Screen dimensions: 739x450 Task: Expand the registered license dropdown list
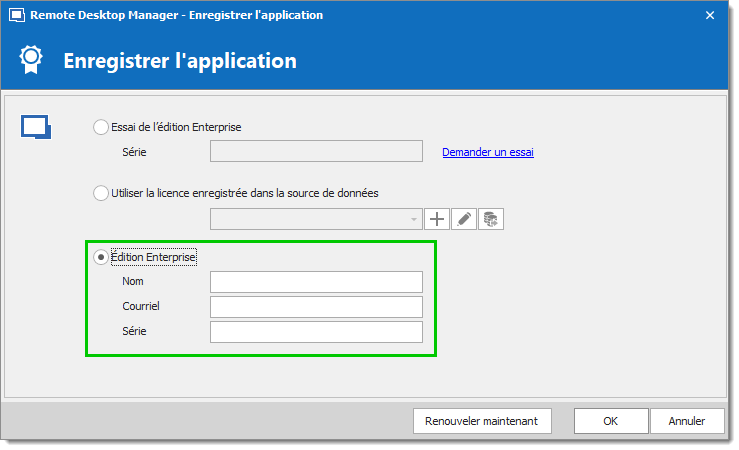pos(414,219)
